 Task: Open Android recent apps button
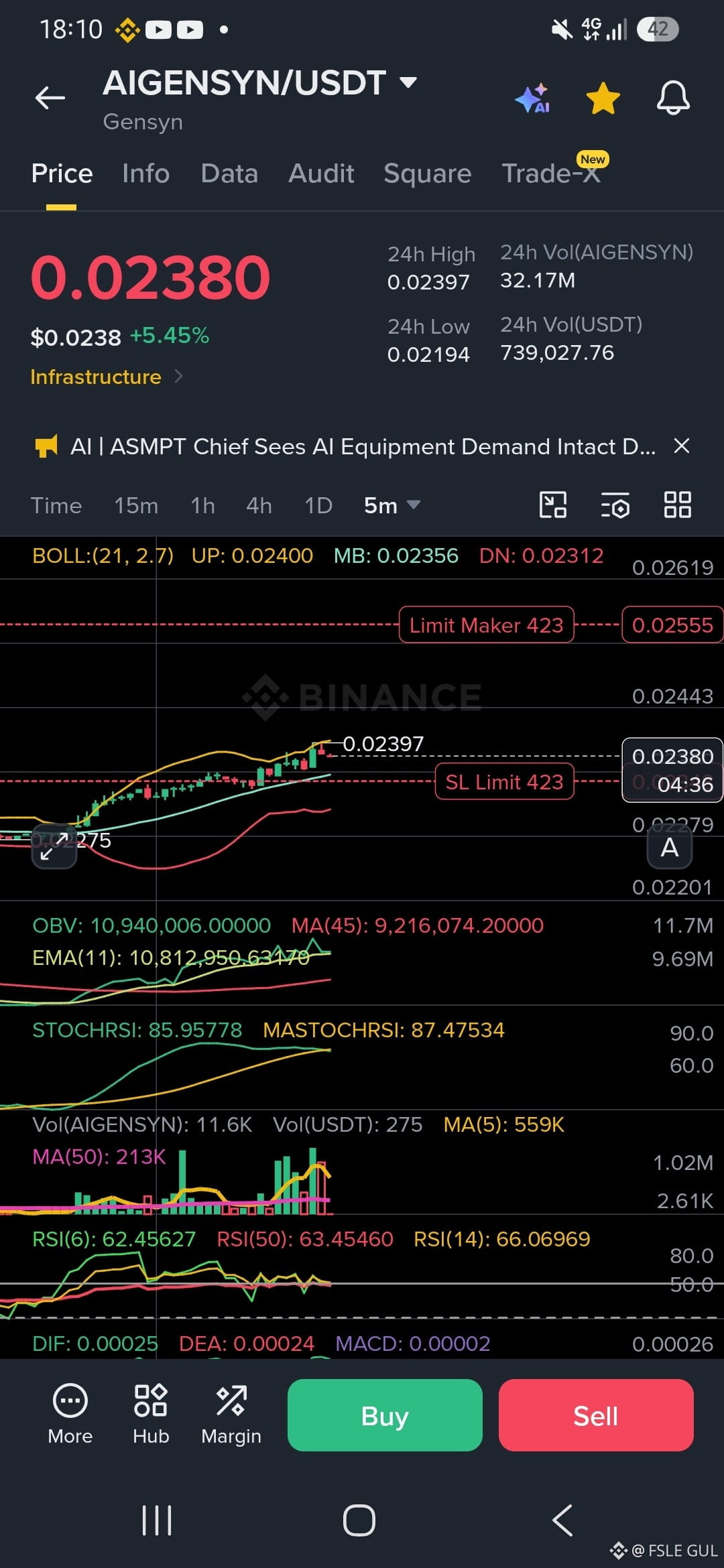157,1520
